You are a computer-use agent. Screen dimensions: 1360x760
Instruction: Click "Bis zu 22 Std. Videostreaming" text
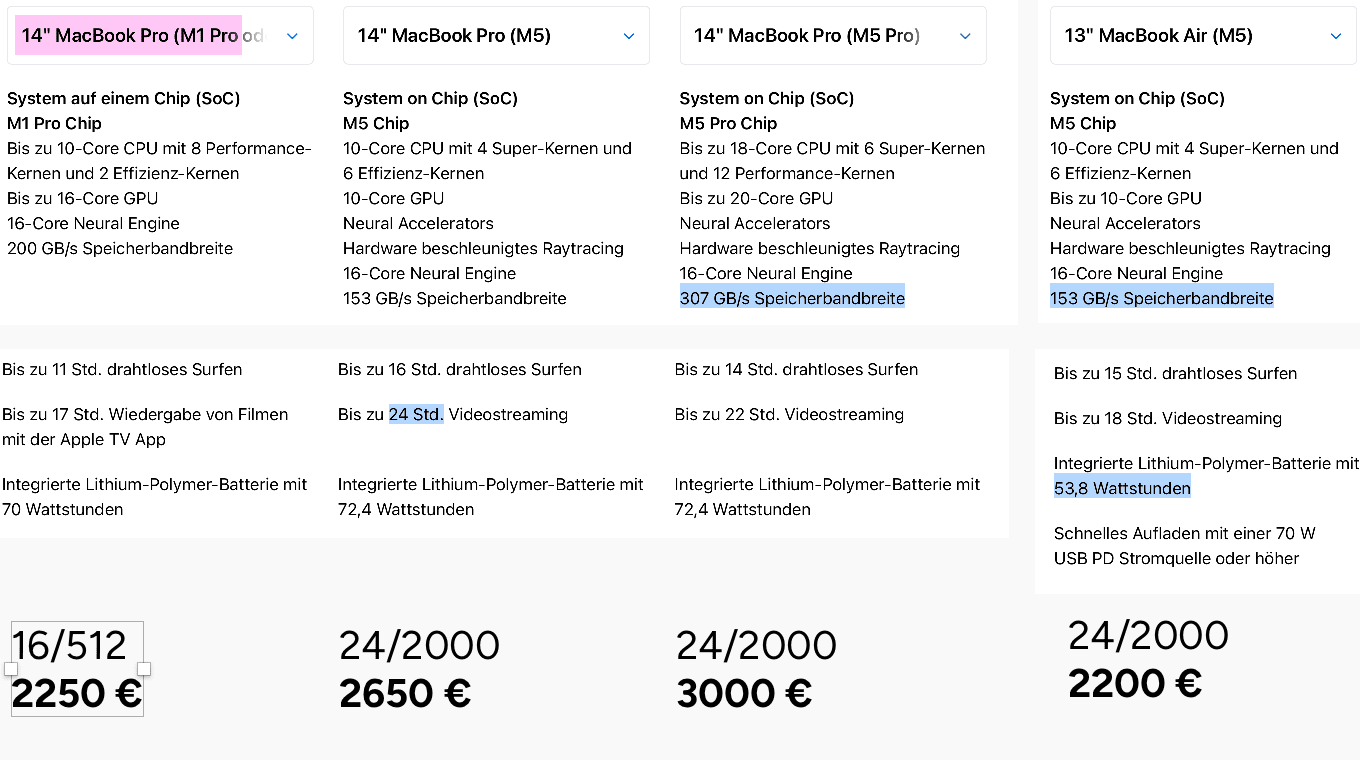pyautogui.click(x=789, y=414)
